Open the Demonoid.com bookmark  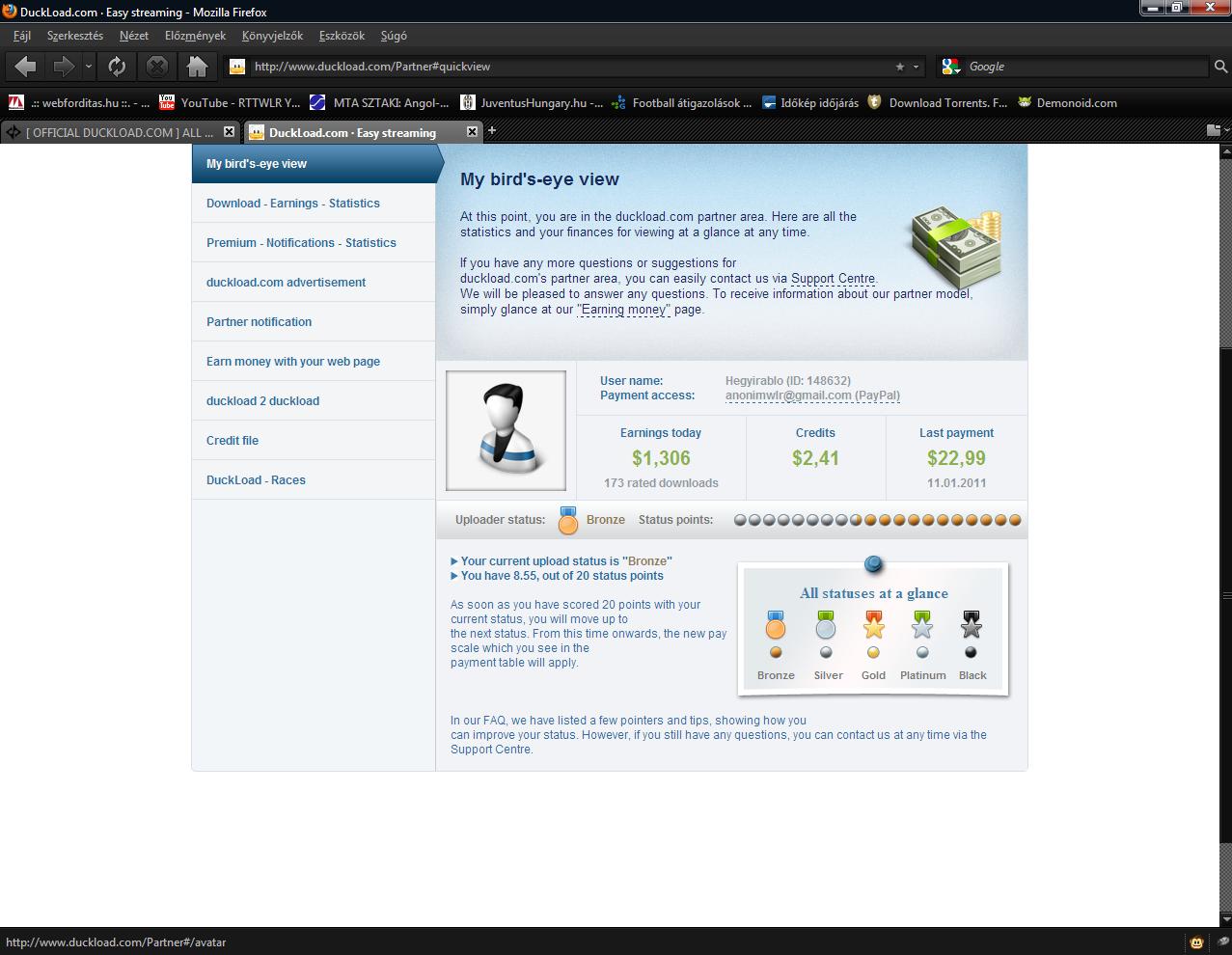1067,102
